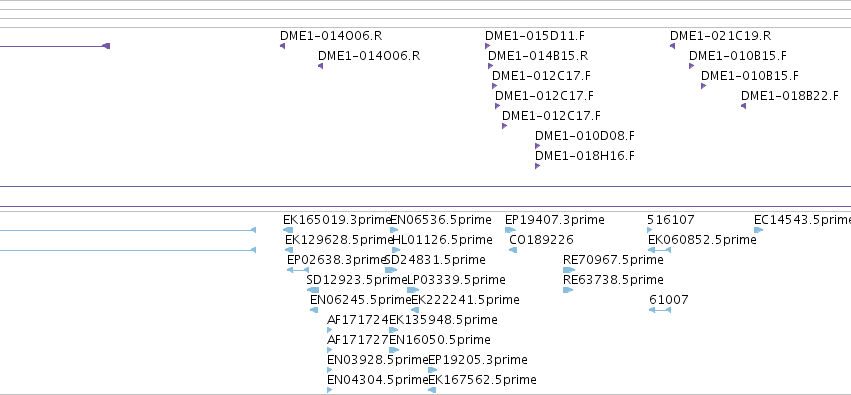Select the DME1-015D11.F purple arrow feature
851x395 pixels.
click(x=487, y=46)
